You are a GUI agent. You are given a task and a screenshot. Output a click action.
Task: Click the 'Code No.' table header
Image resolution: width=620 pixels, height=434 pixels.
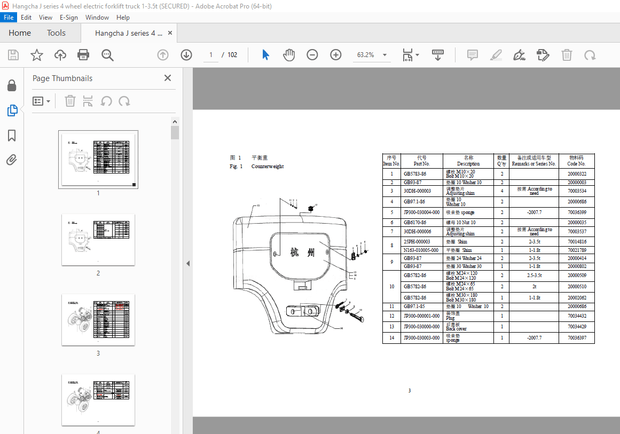point(576,164)
